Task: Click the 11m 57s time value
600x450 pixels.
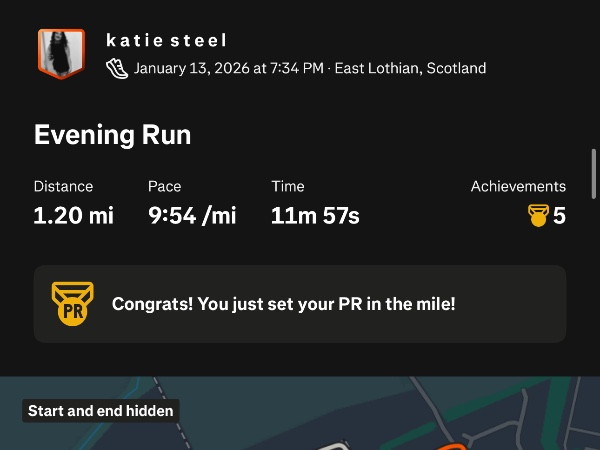Action: [x=315, y=215]
